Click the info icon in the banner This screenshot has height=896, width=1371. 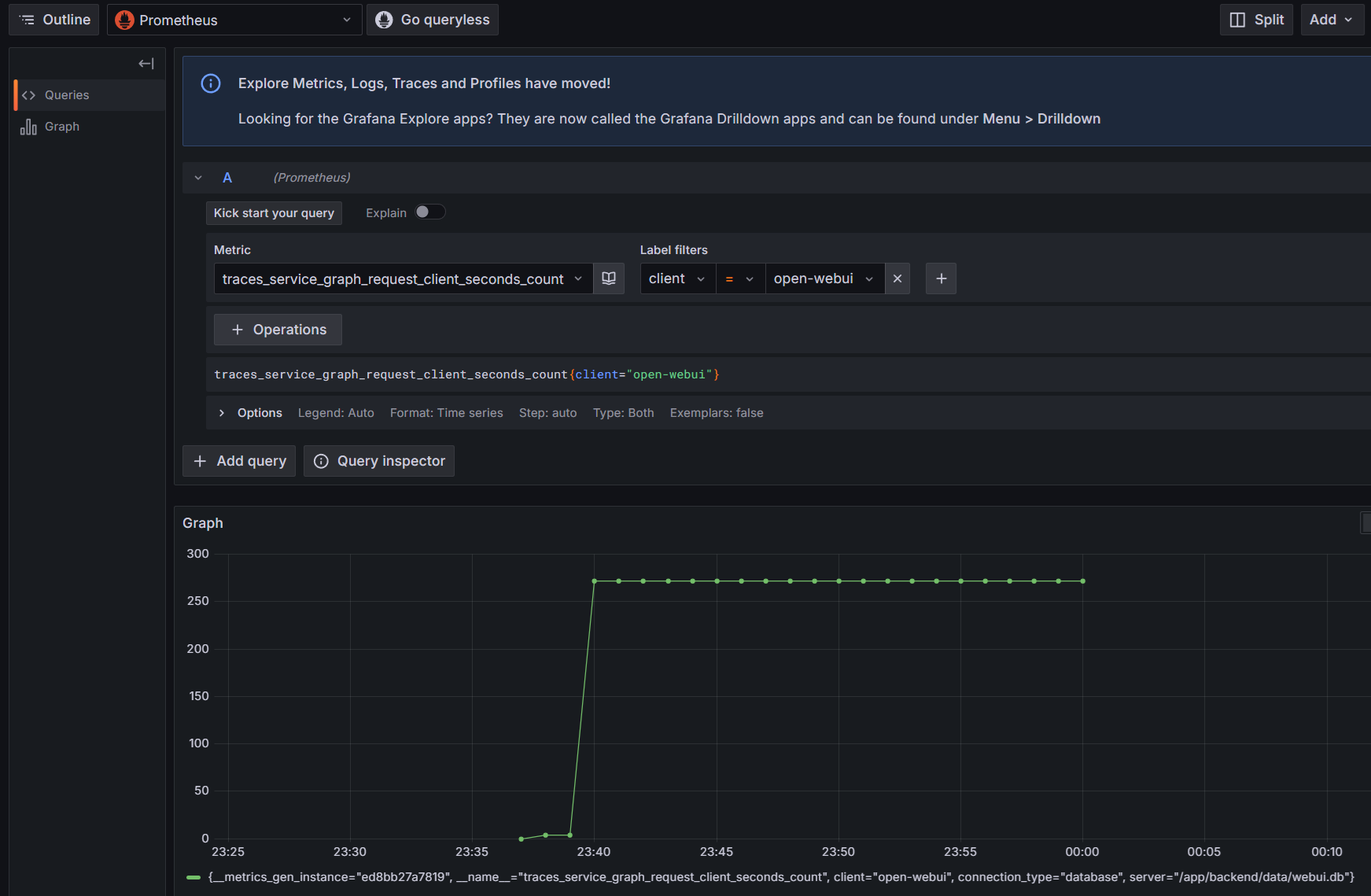point(211,83)
